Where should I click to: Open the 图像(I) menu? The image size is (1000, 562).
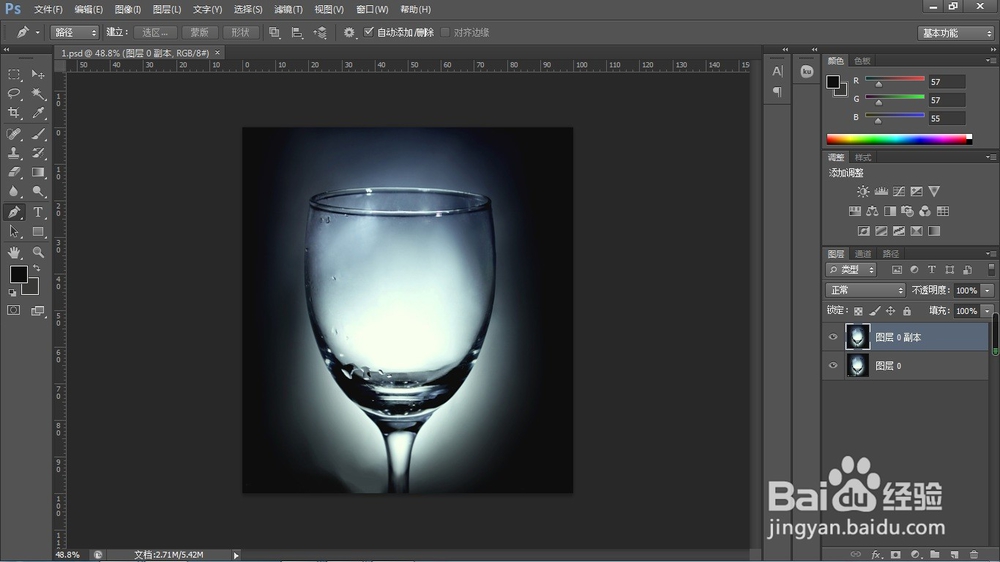[x=128, y=10]
